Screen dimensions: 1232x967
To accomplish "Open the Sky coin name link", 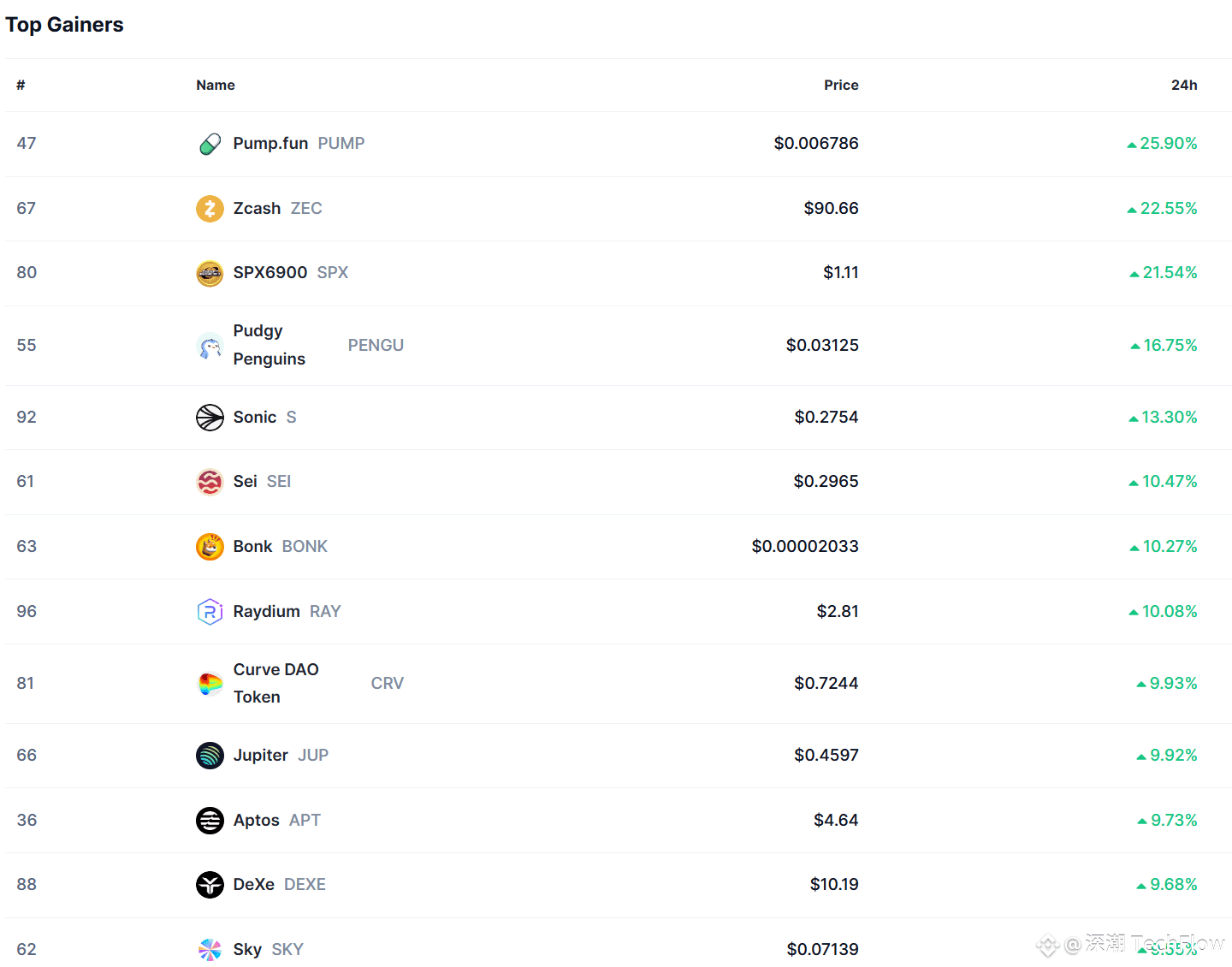I will click(x=247, y=950).
